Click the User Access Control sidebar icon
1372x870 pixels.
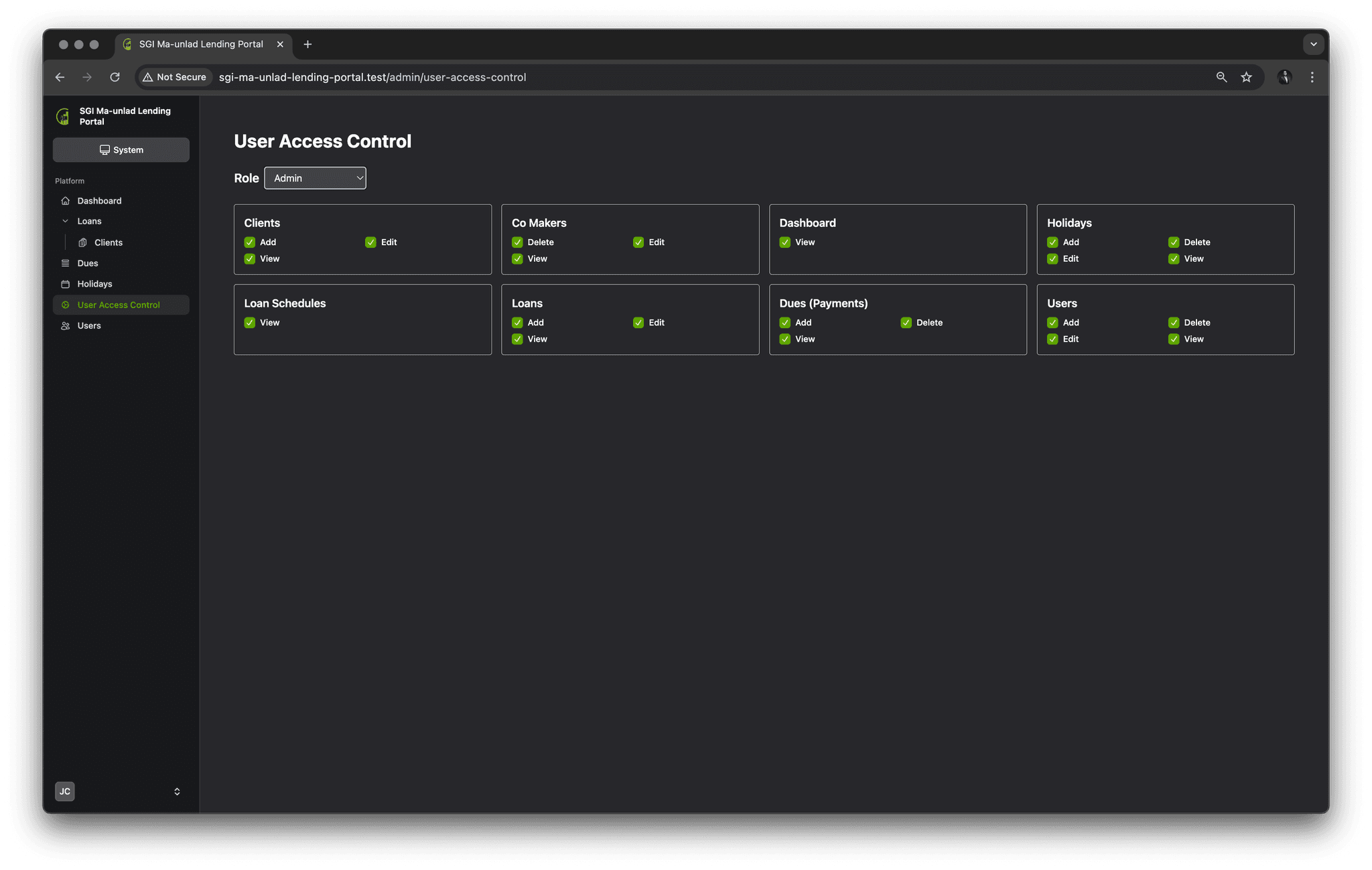(x=65, y=305)
